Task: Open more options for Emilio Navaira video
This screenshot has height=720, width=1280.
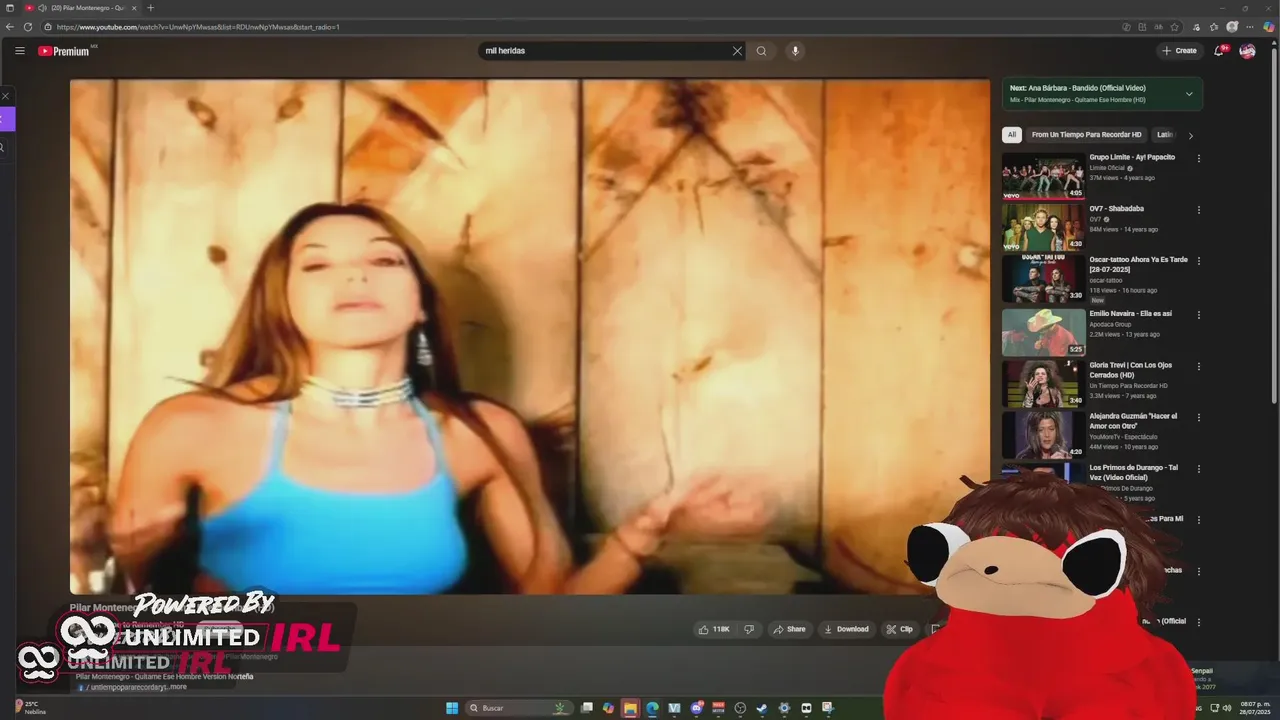Action: [x=1199, y=315]
